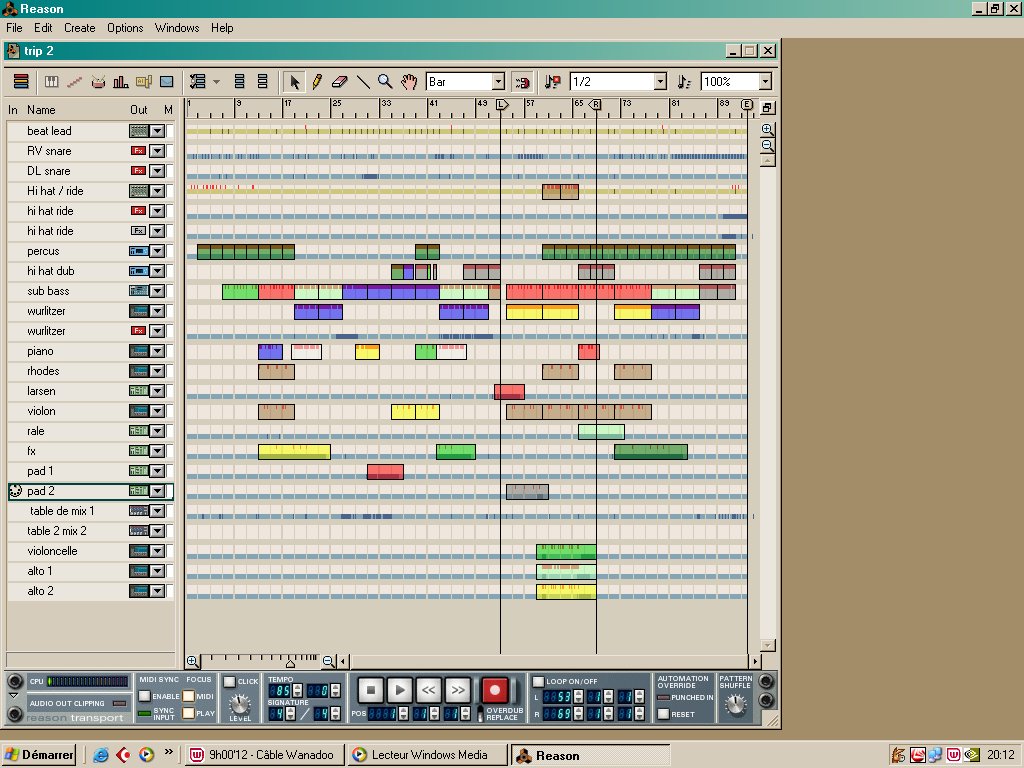Click the Play transport button
The height and width of the screenshot is (768, 1024).
400,690
